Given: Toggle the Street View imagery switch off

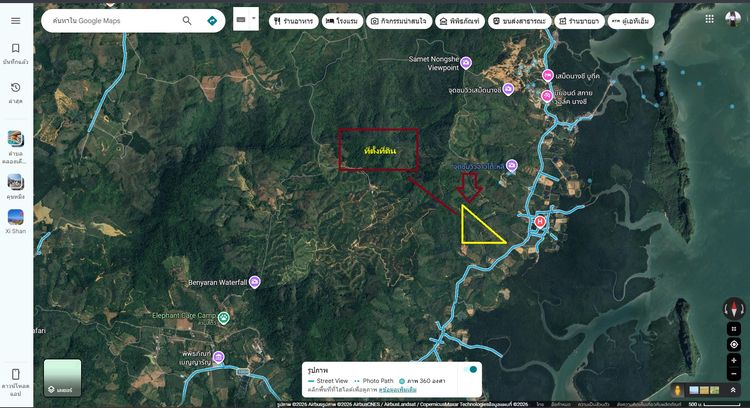Looking at the screenshot, I should click(471, 369).
